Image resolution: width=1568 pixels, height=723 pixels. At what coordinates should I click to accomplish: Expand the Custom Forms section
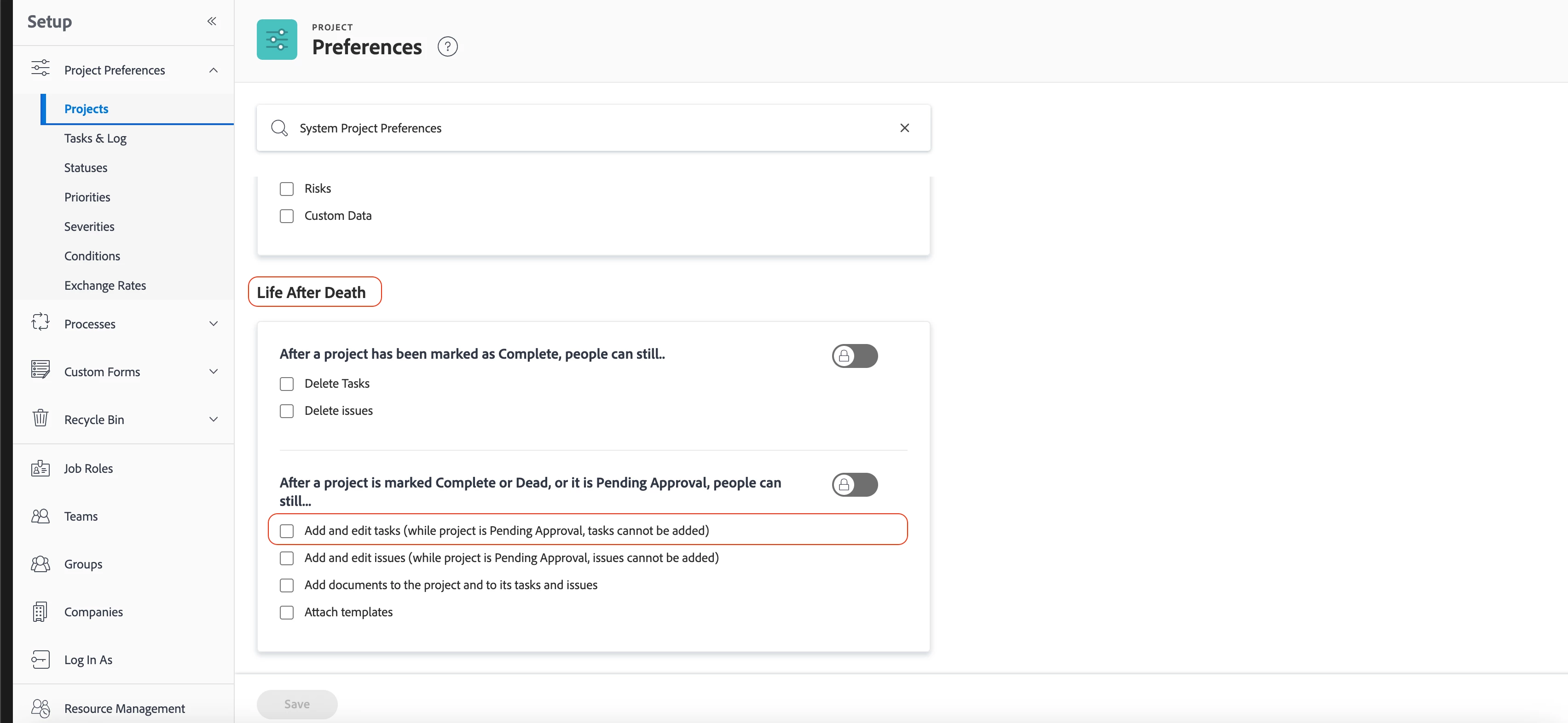(213, 372)
